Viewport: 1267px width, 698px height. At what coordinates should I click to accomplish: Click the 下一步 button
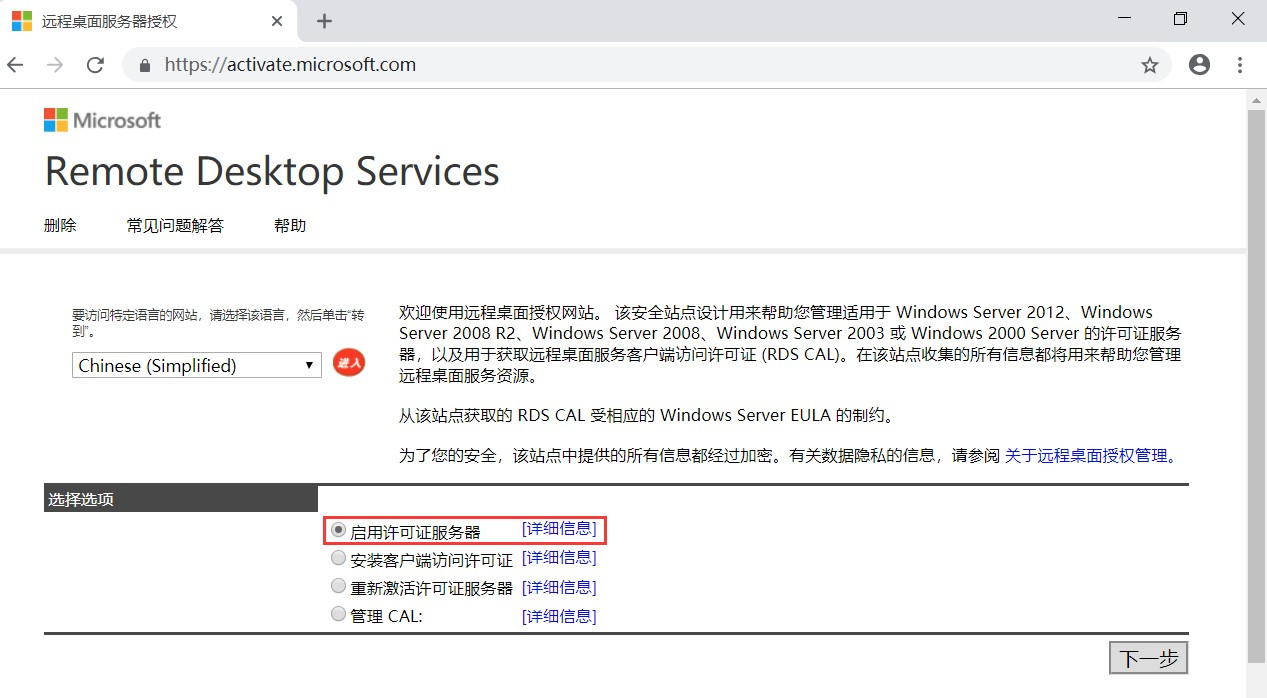tap(1149, 658)
